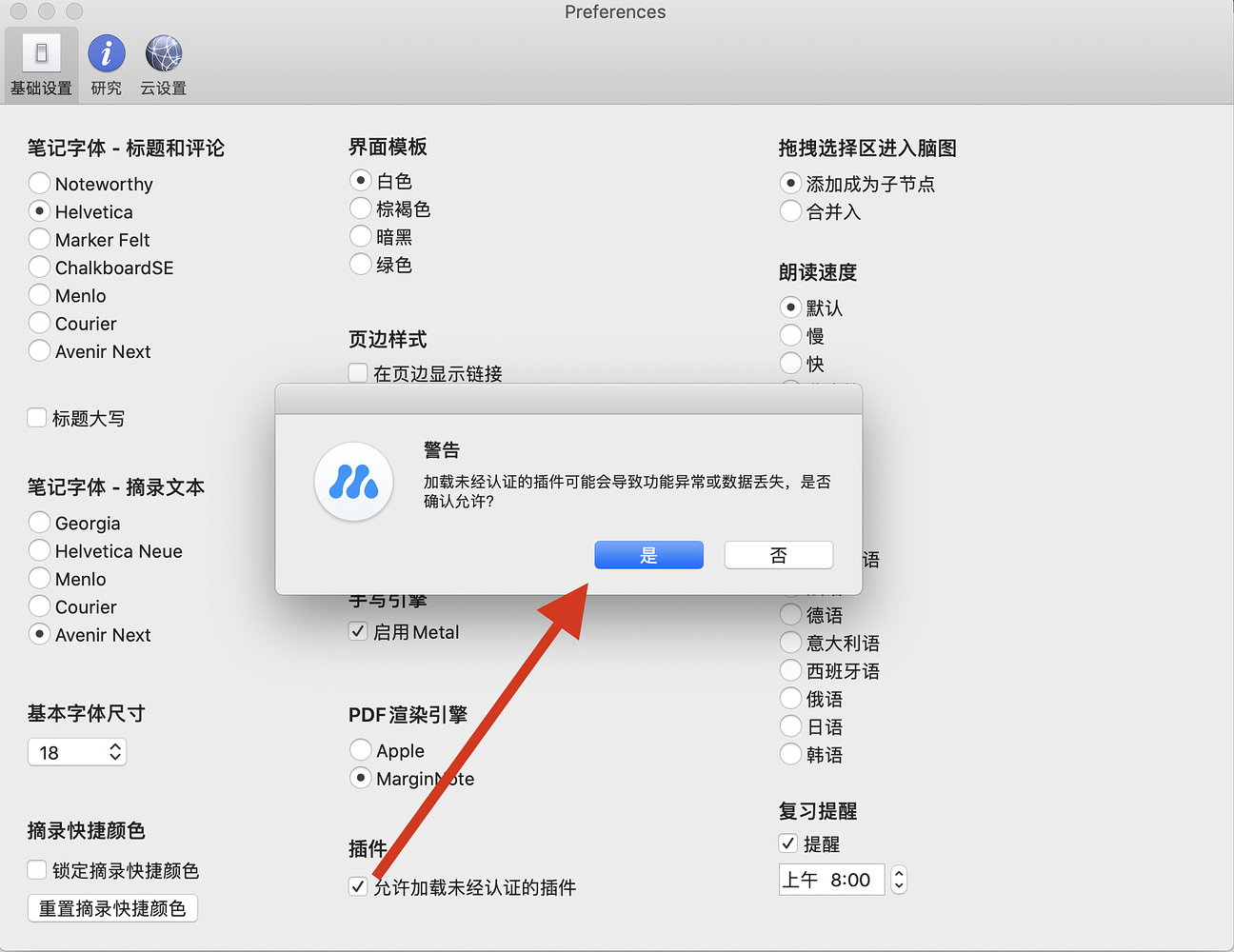
Task: Select Noteworthy as the title font
Action: [39, 183]
